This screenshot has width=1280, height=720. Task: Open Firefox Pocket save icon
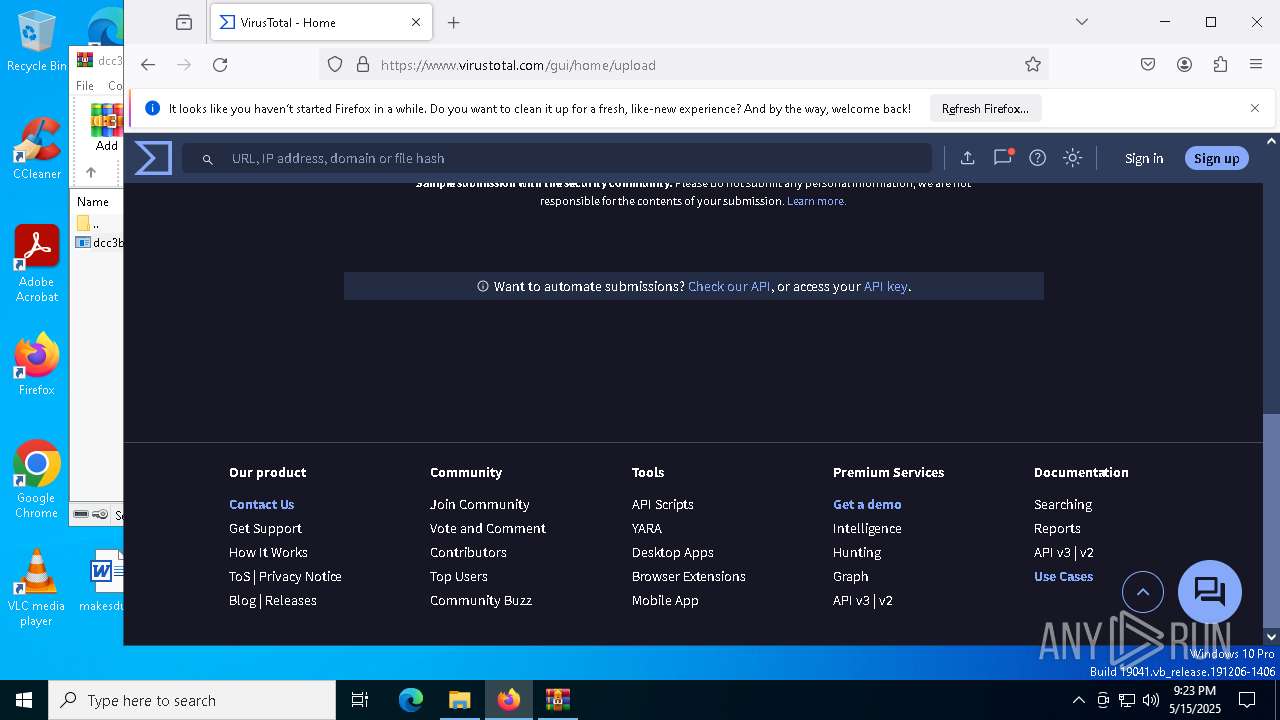(x=1148, y=65)
